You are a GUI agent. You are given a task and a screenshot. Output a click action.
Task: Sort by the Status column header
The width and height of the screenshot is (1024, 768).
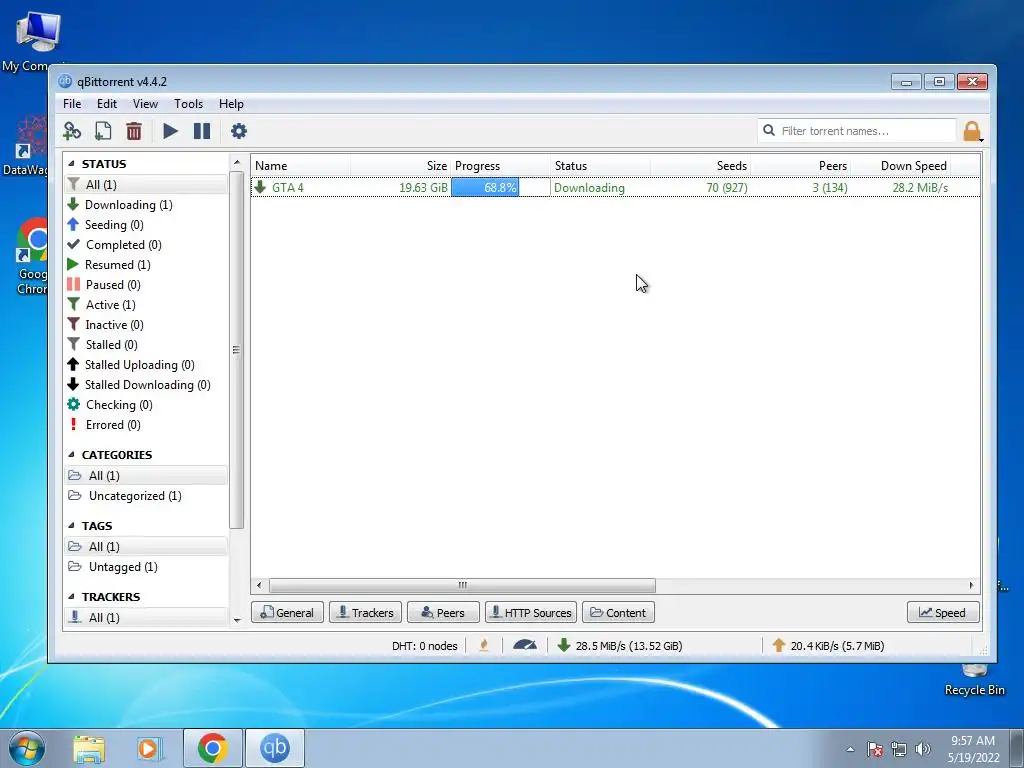(601, 166)
